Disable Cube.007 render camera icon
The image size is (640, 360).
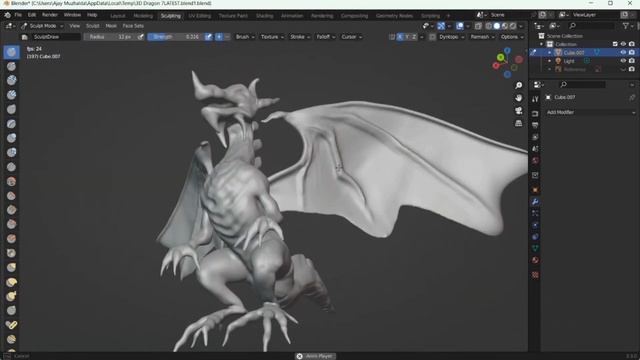pyautogui.click(x=632, y=52)
